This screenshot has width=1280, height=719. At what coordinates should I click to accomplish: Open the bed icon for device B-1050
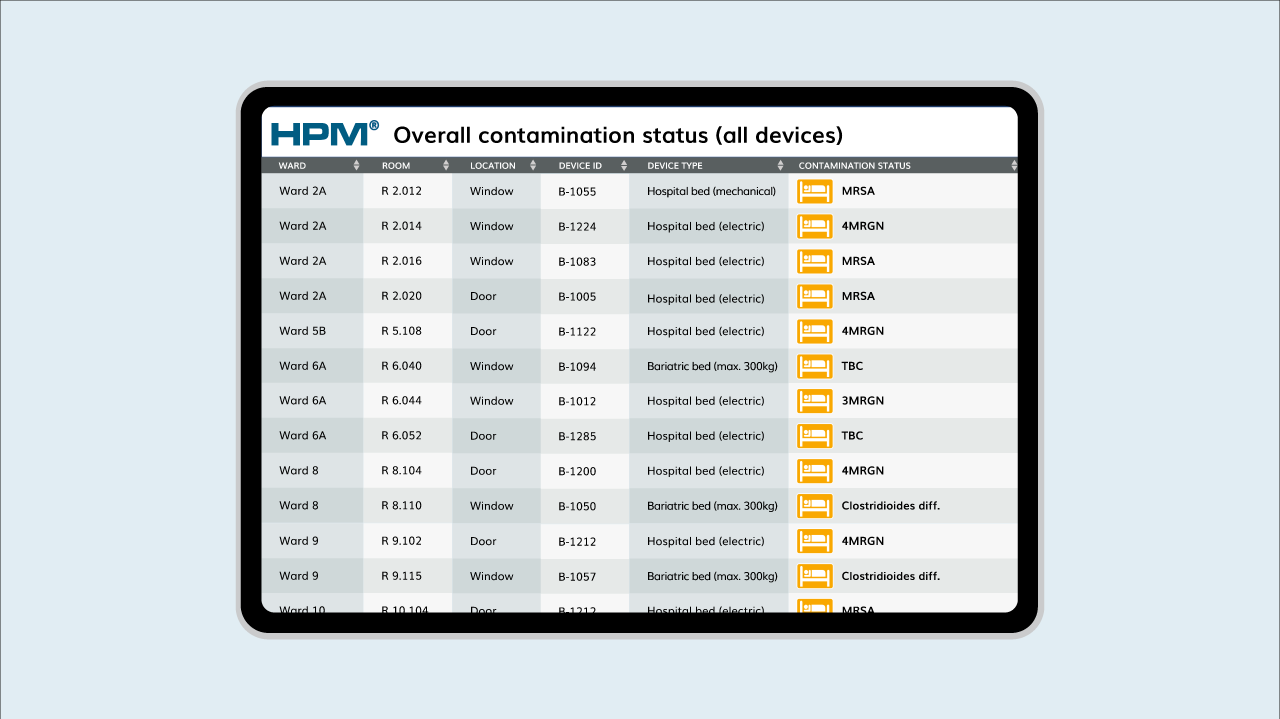(x=814, y=506)
